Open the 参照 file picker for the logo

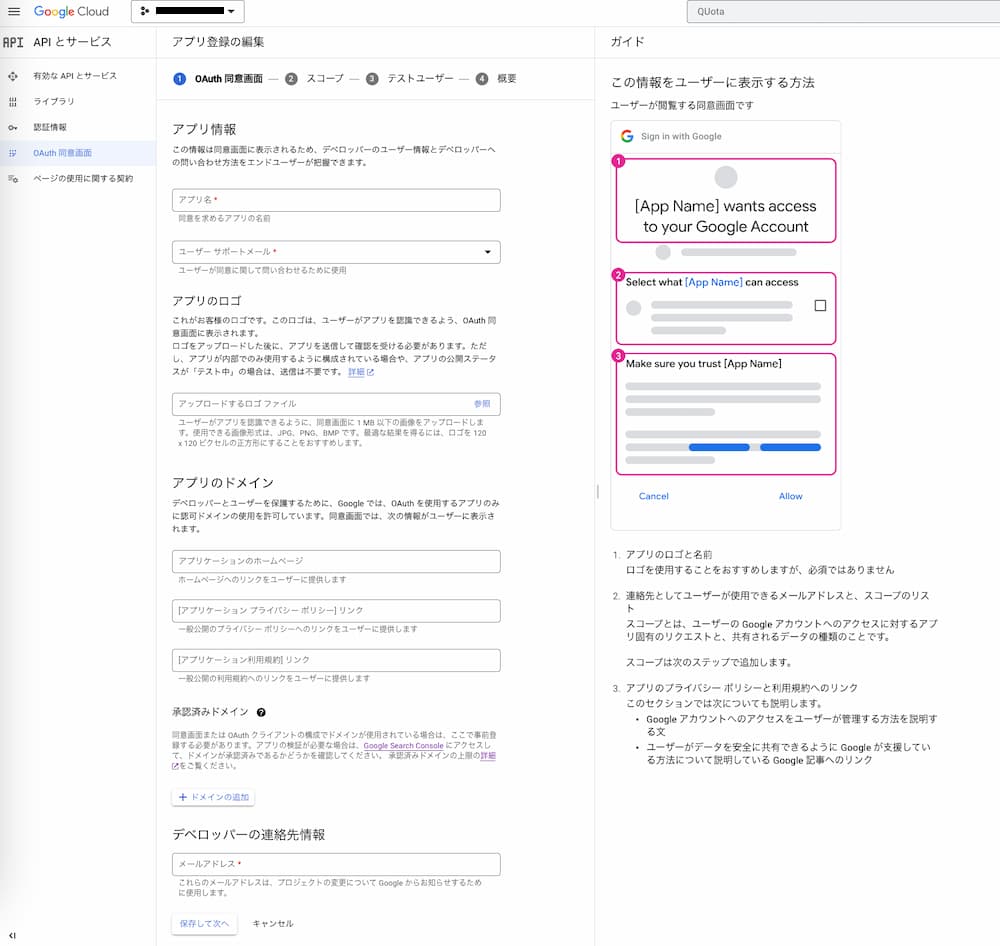click(x=482, y=403)
